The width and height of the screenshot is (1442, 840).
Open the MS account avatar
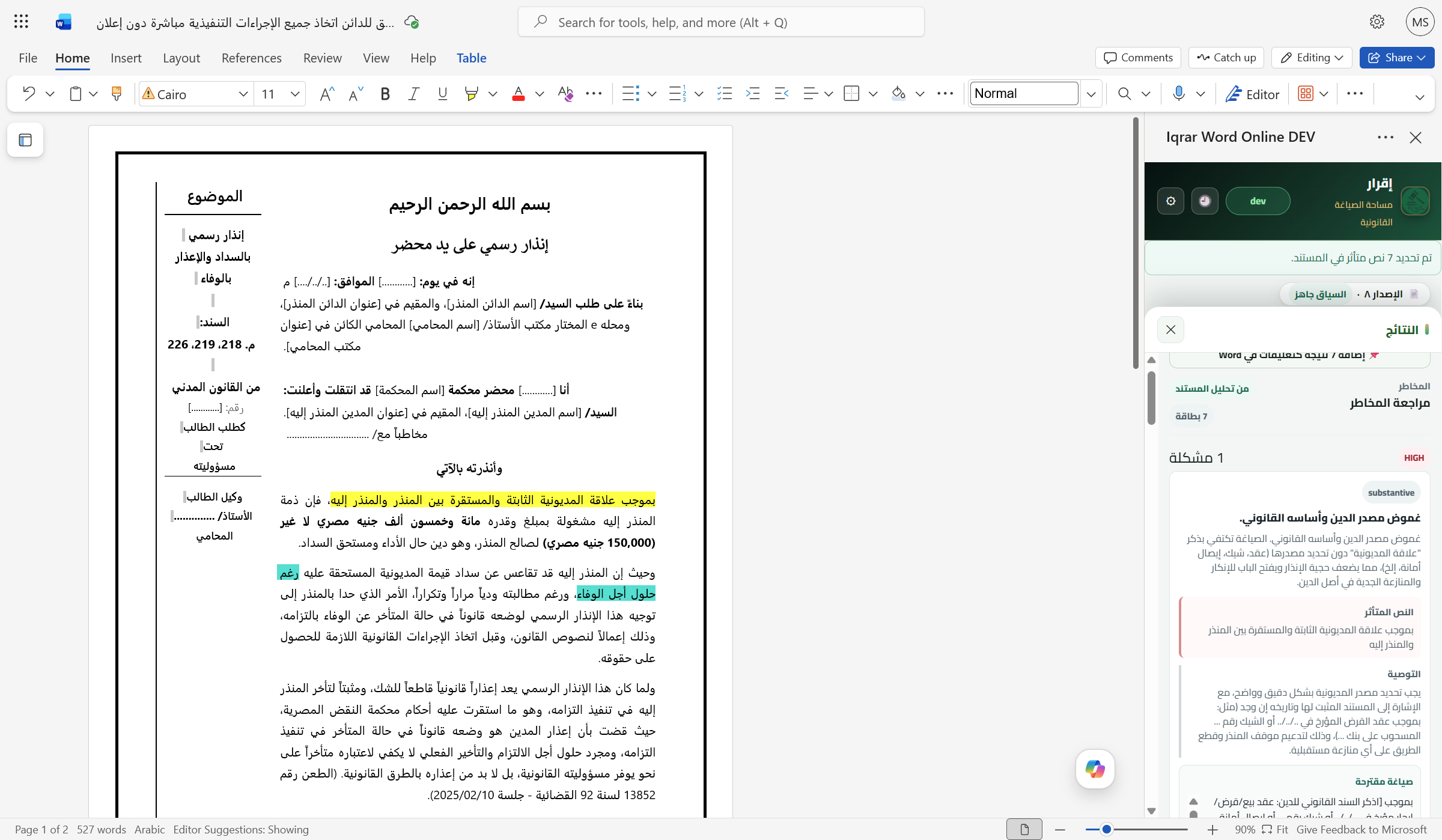point(1420,22)
